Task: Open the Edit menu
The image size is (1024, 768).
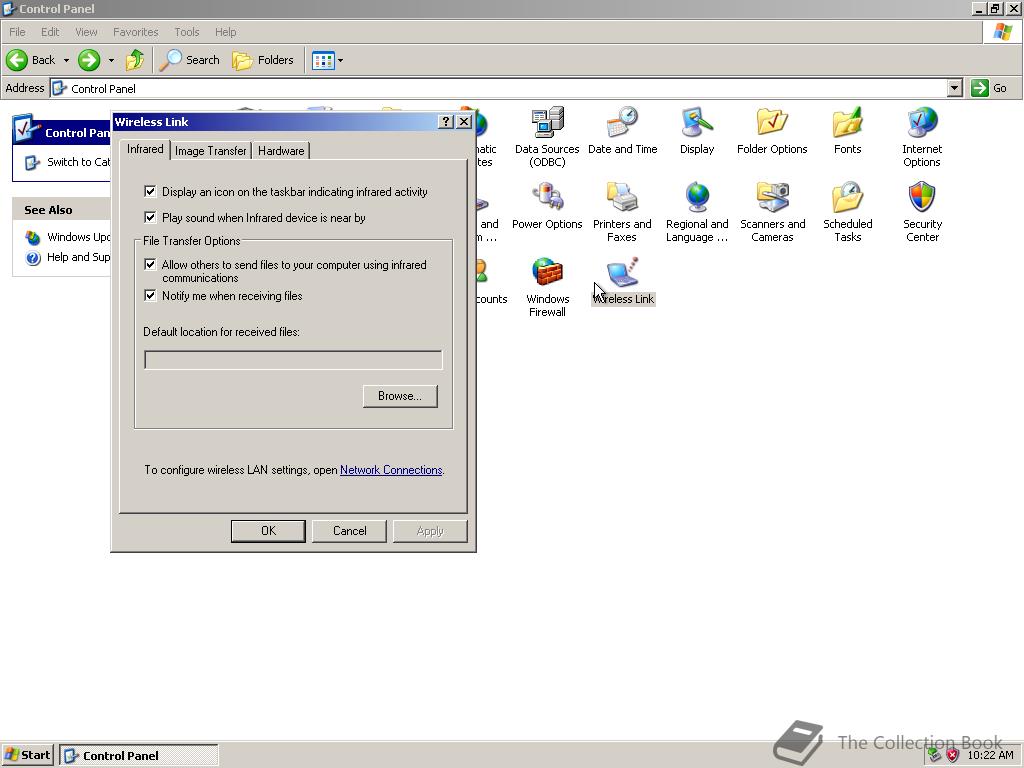Action: [50, 32]
